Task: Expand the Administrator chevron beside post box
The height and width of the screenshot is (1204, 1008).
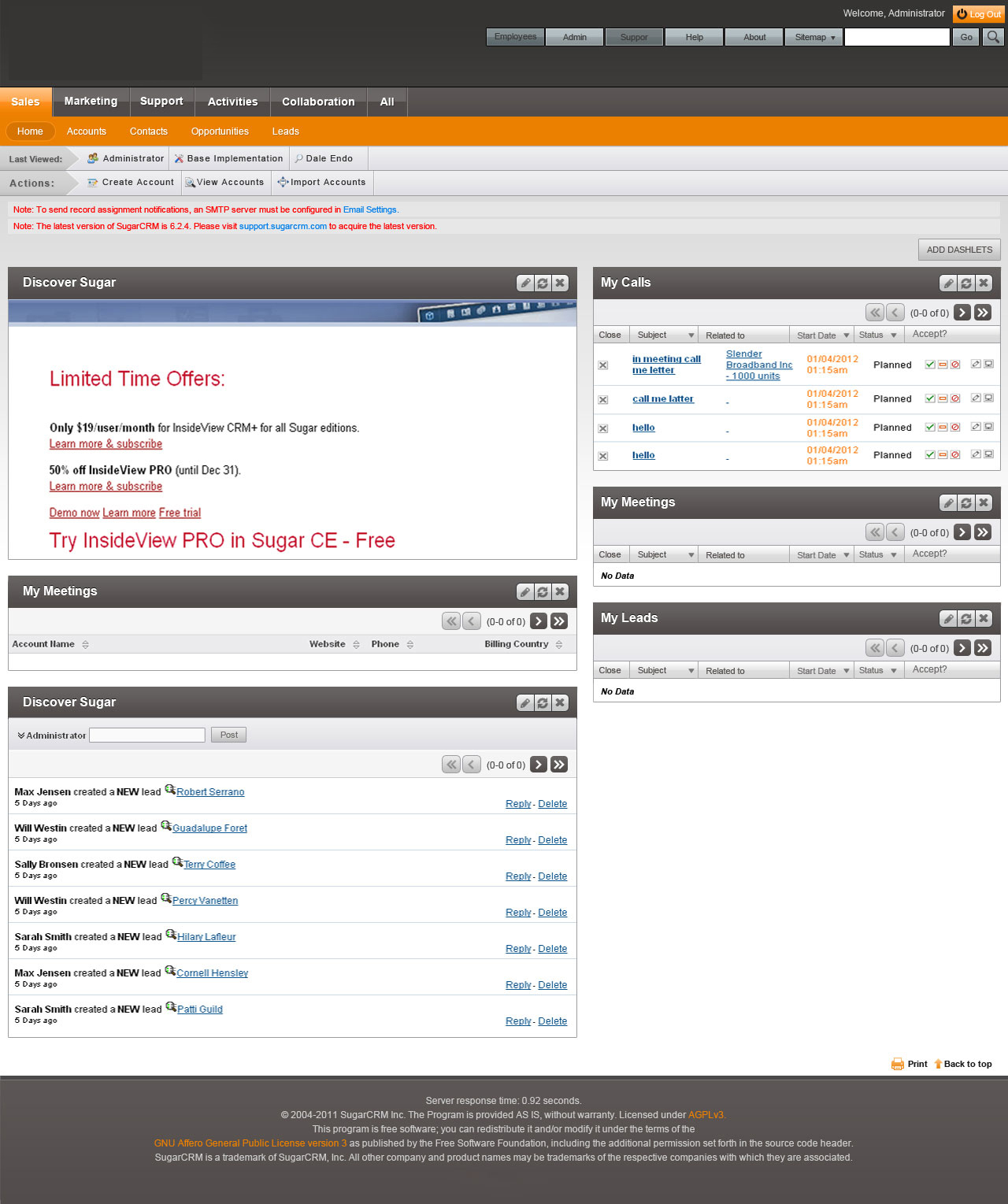Action: click(x=21, y=735)
